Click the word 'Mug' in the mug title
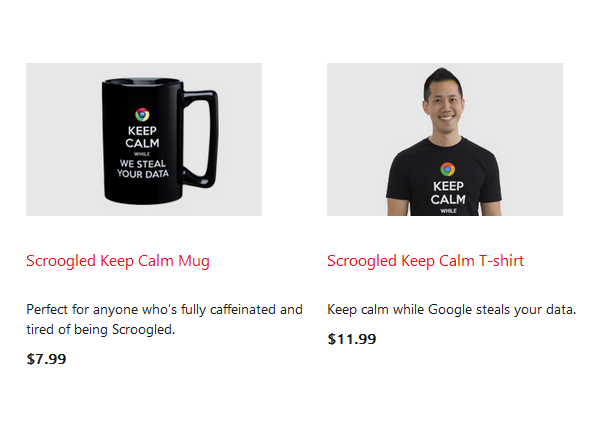The width and height of the screenshot is (614, 431). pos(194,261)
